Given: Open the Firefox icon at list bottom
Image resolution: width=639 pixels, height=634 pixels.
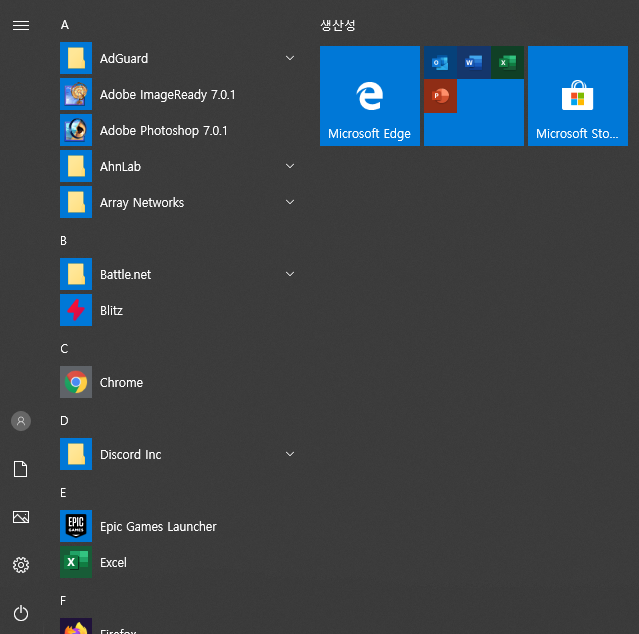Looking at the screenshot, I should [76, 626].
